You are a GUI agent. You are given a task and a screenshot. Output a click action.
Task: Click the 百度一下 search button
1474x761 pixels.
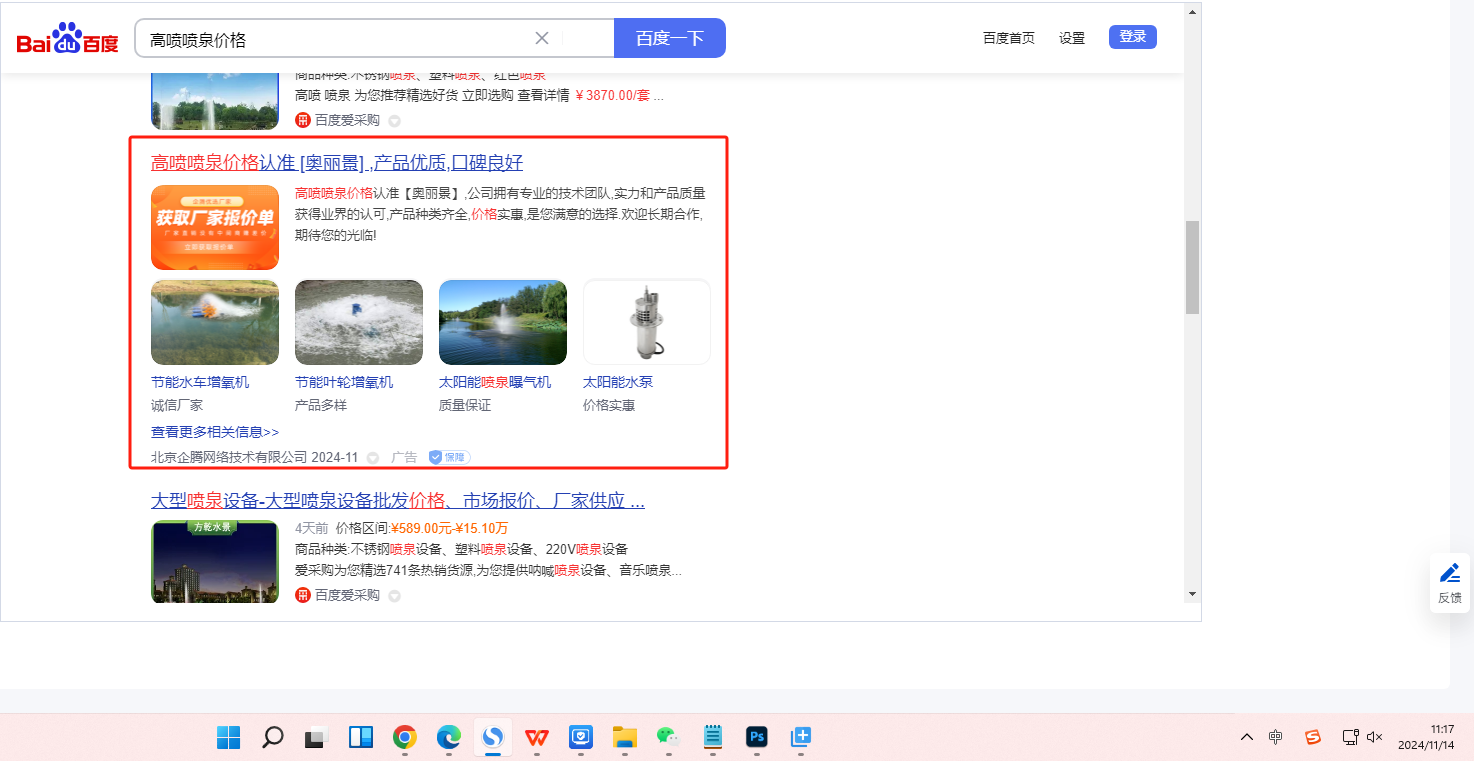coord(670,38)
